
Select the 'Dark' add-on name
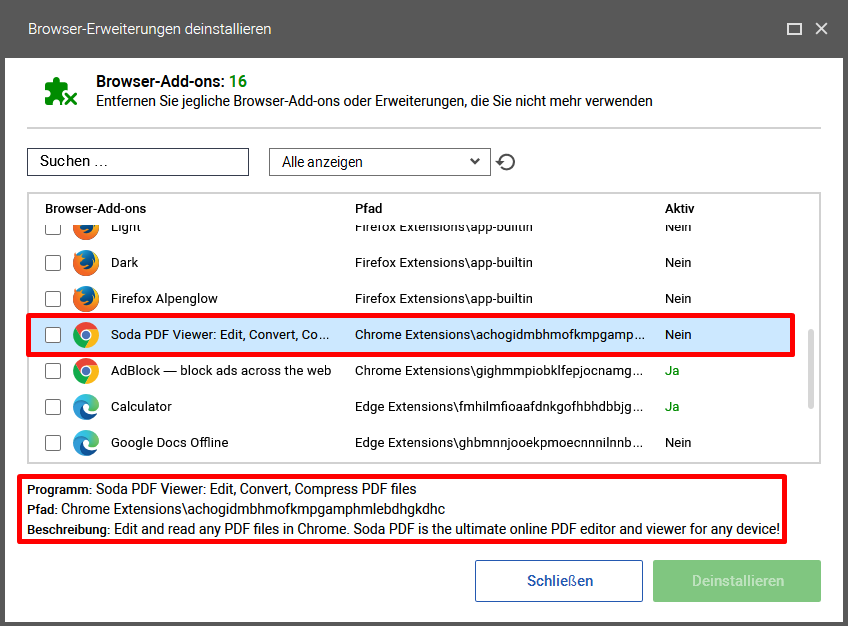click(x=124, y=263)
